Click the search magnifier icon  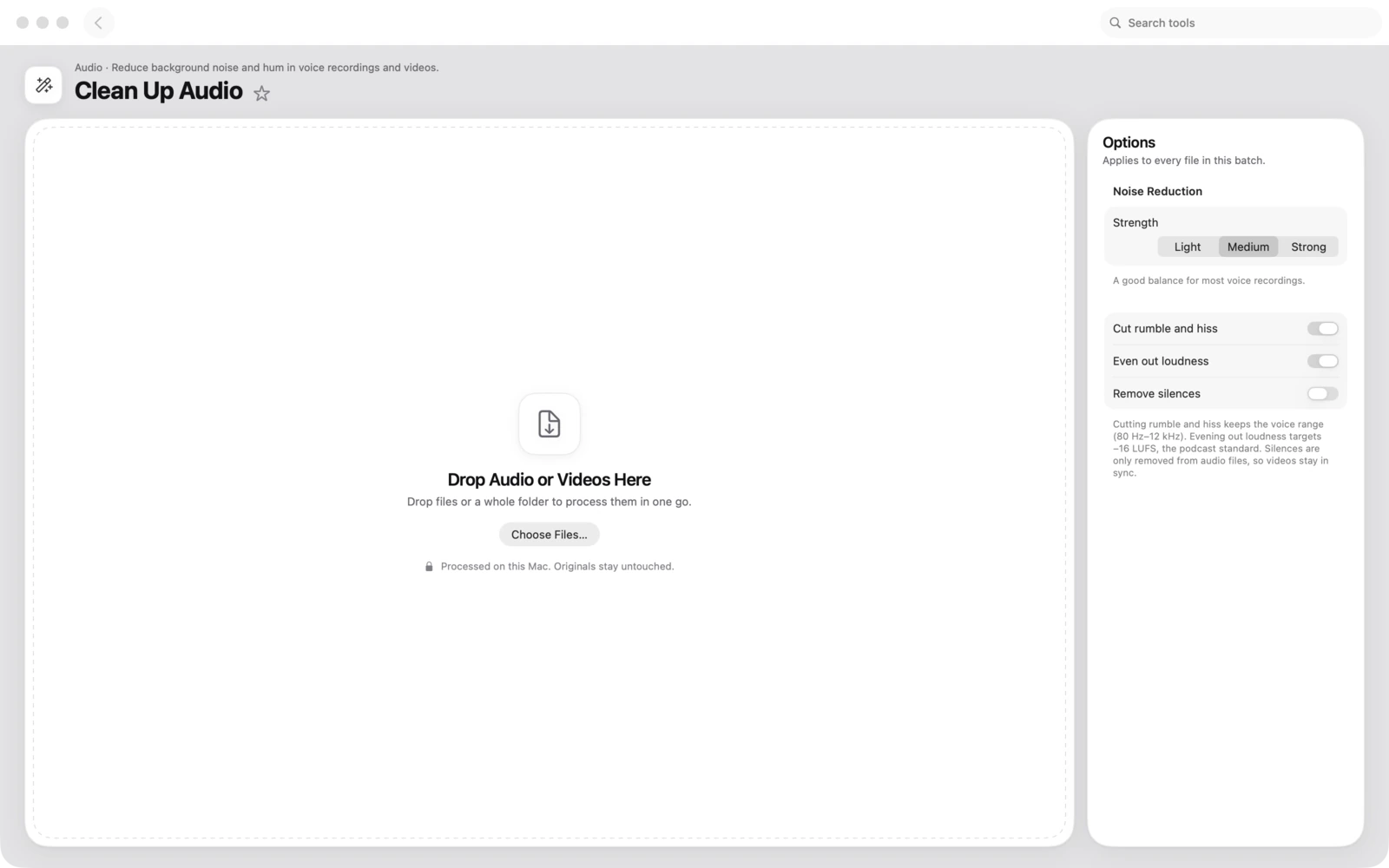click(x=1116, y=23)
